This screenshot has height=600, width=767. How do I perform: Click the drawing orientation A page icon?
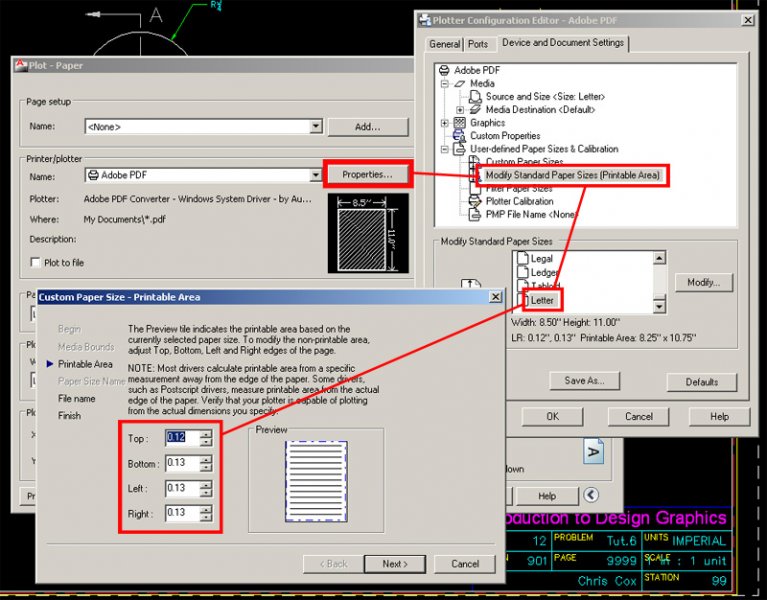click(x=593, y=451)
